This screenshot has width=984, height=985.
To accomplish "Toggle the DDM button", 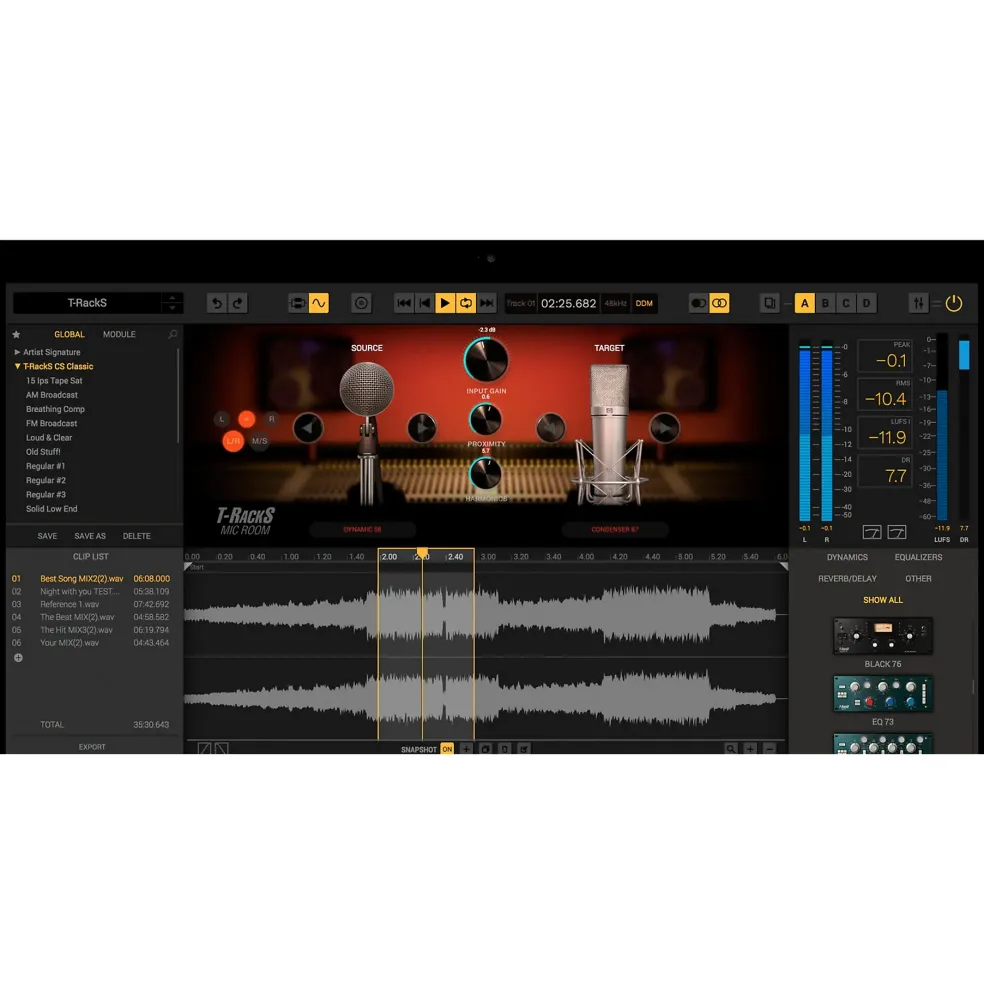I will [644, 303].
